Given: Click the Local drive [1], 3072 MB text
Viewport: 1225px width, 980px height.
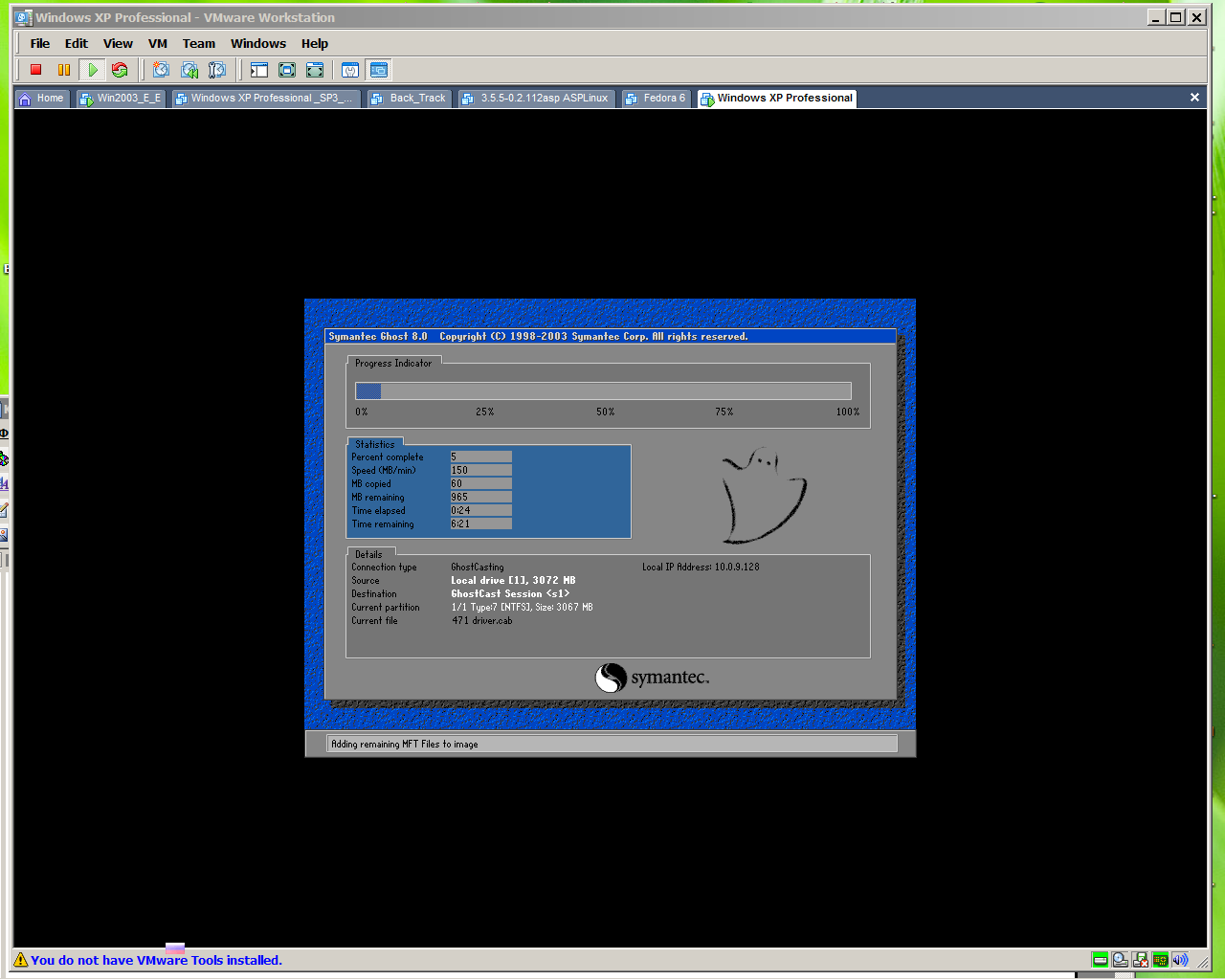Looking at the screenshot, I should (x=513, y=580).
